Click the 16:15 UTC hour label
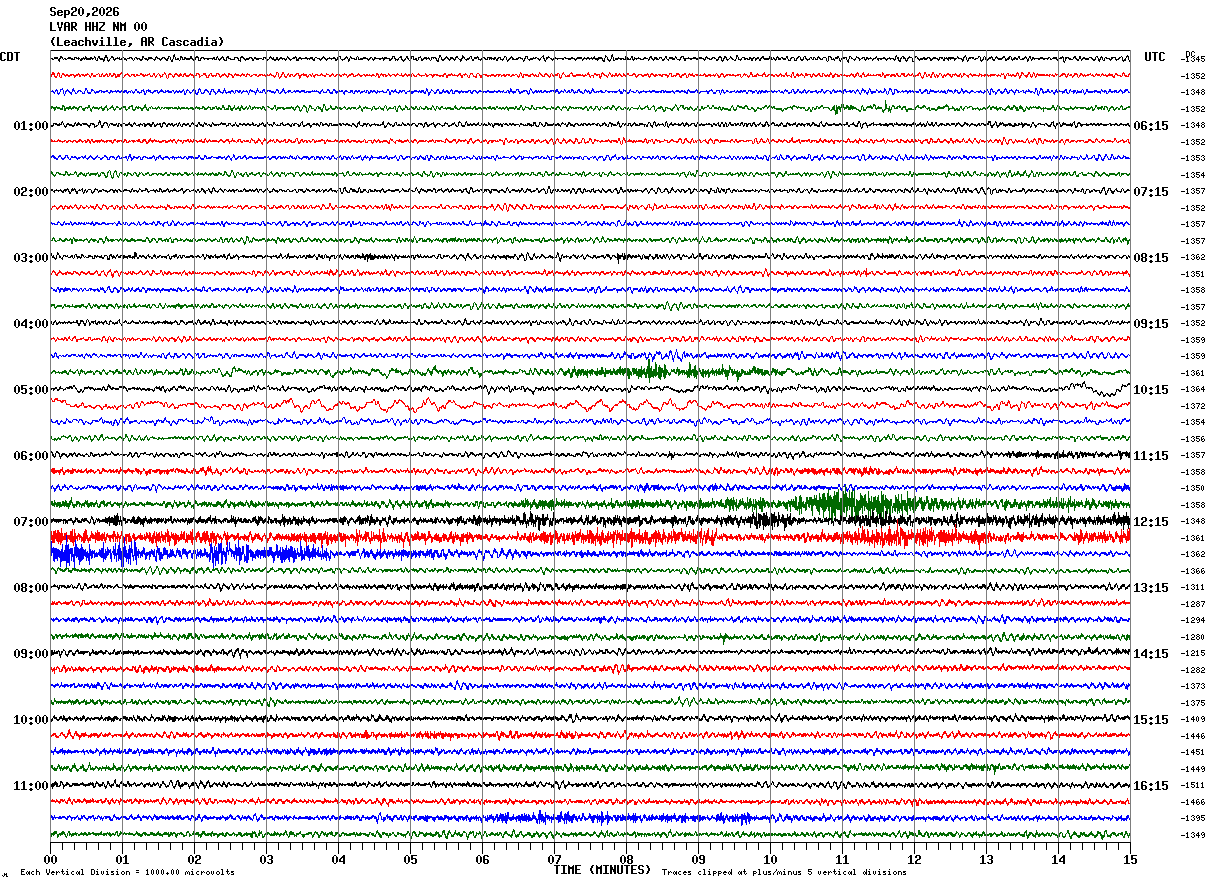 (x=1151, y=786)
